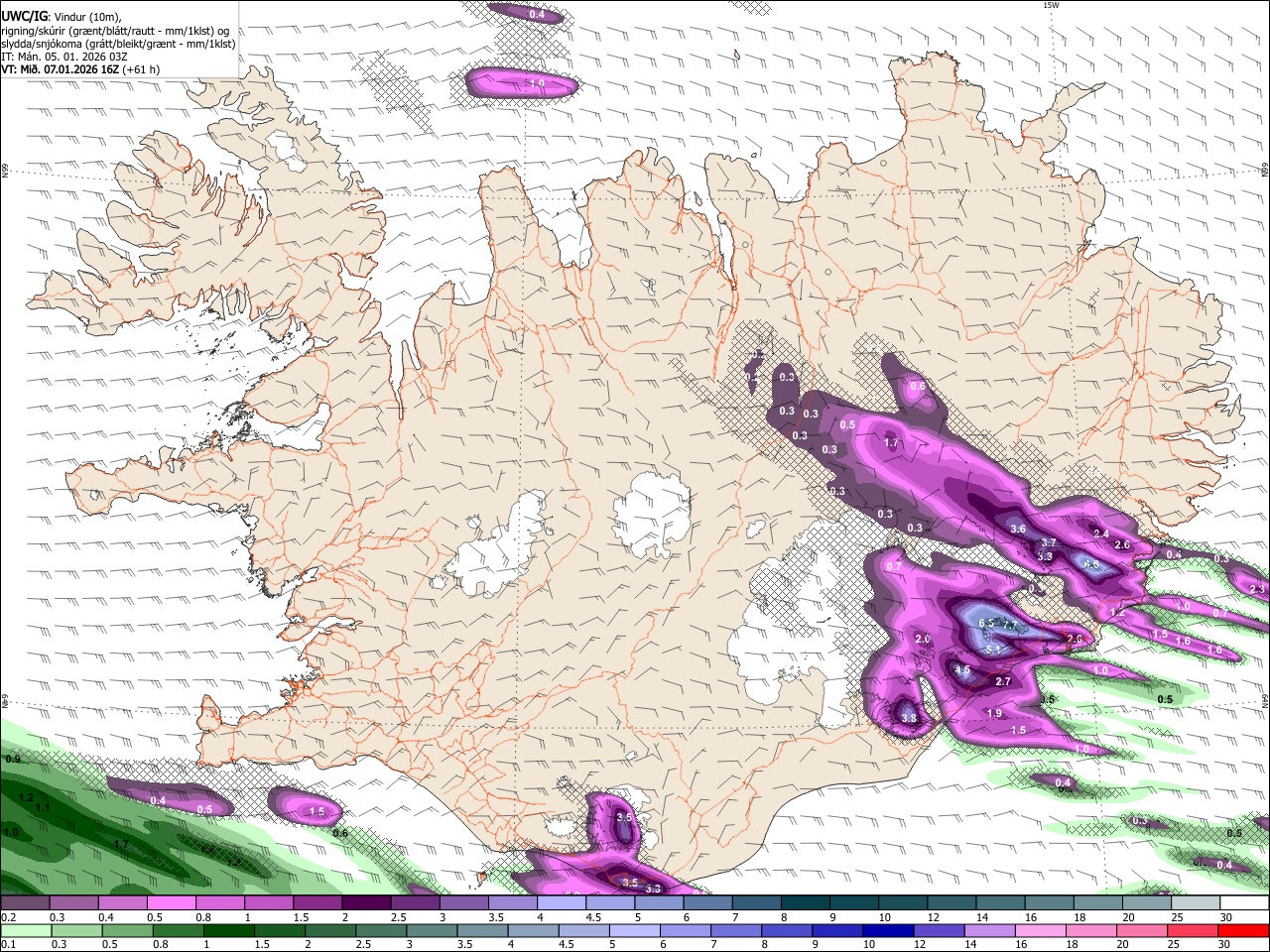This screenshot has height=952, width=1270.
Task: Click the upper legend swatch starting at 6
Action: pos(706,903)
